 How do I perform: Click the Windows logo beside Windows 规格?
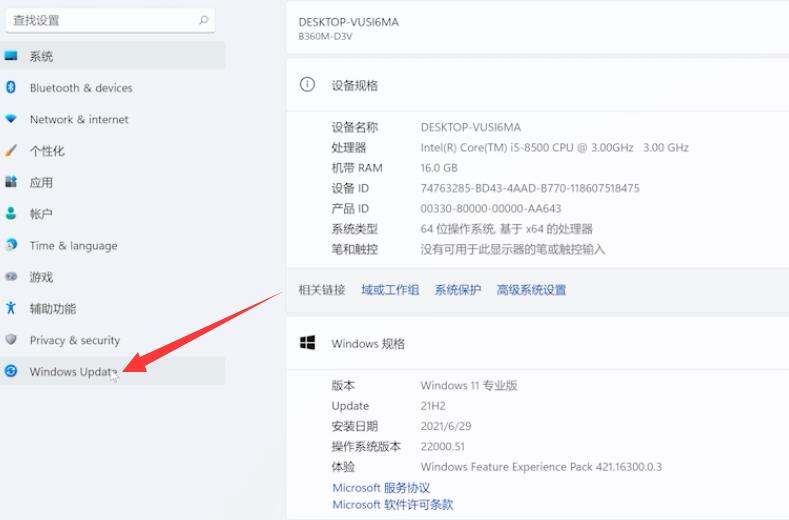[x=307, y=343]
